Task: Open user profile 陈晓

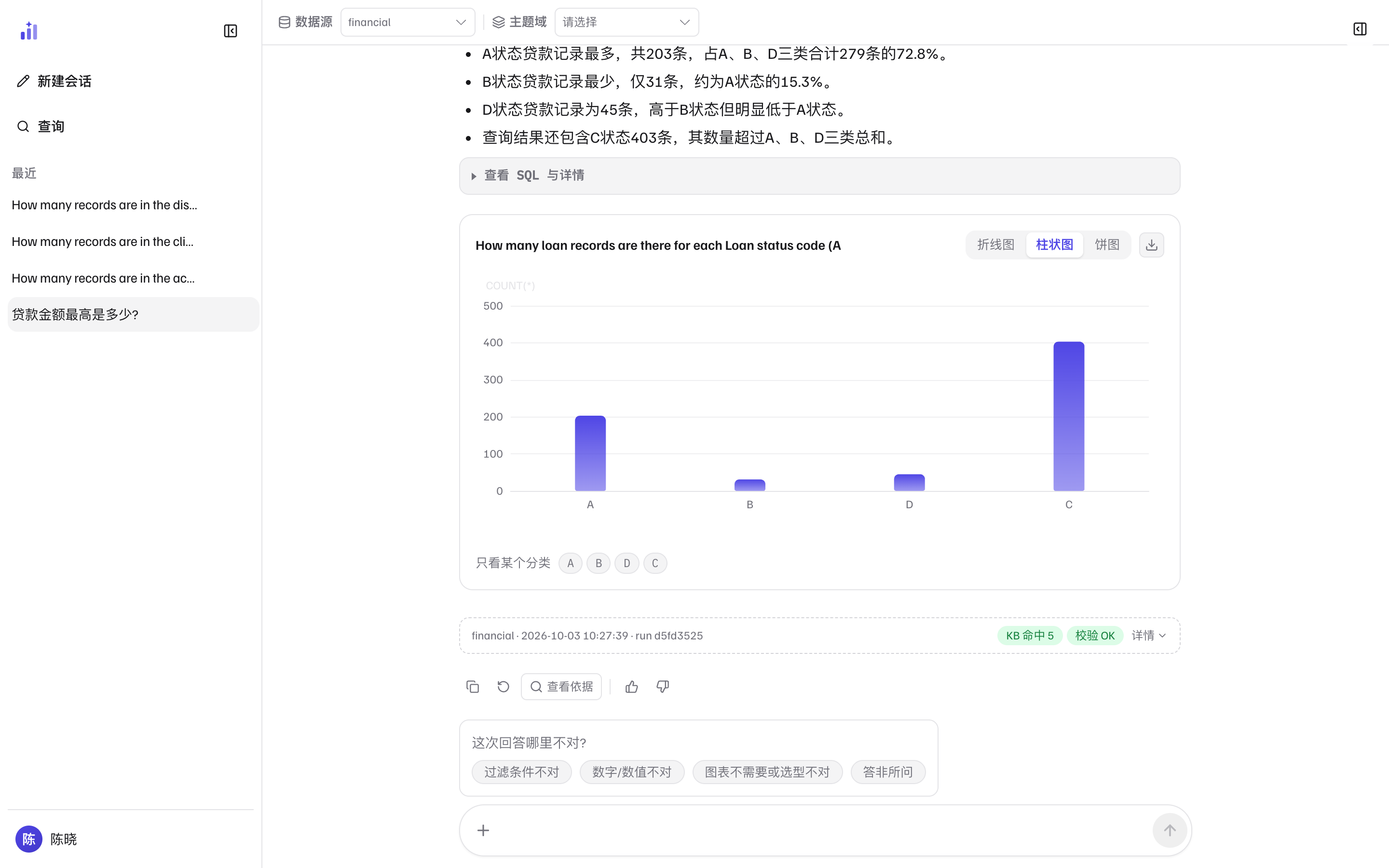Action: click(x=46, y=839)
